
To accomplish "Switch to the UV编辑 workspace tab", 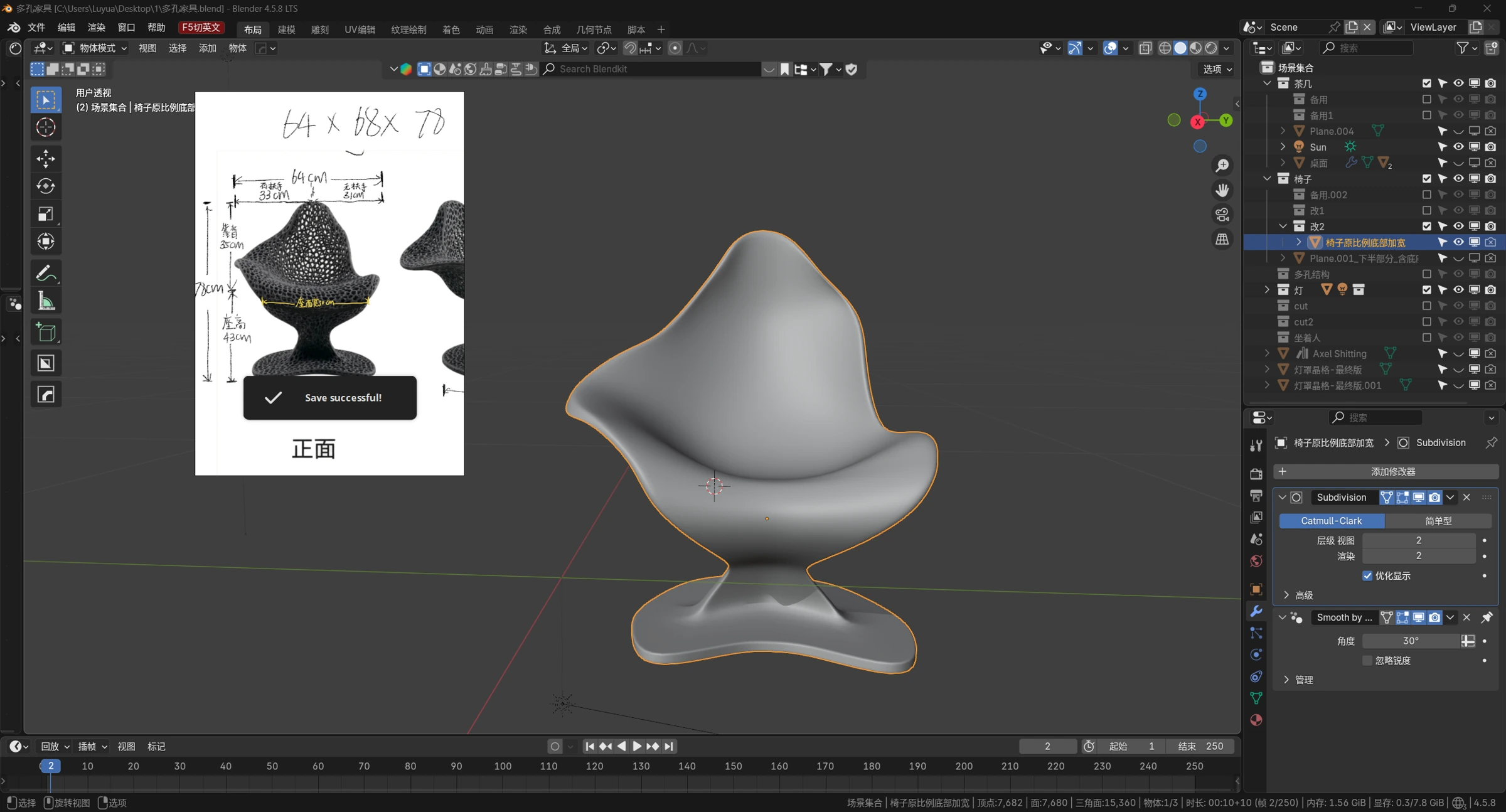I will click(x=360, y=29).
